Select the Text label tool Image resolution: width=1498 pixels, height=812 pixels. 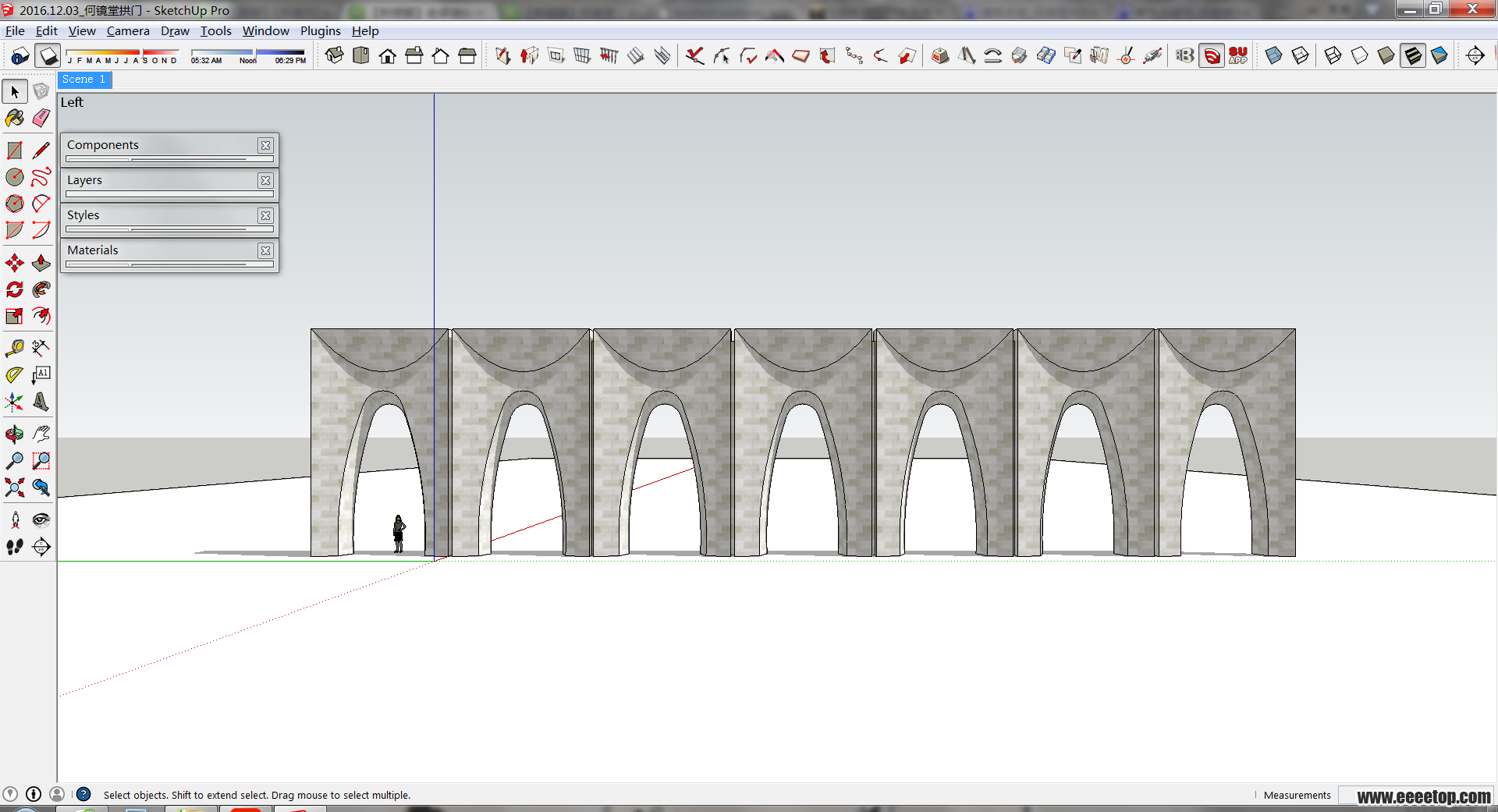pyautogui.click(x=41, y=375)
